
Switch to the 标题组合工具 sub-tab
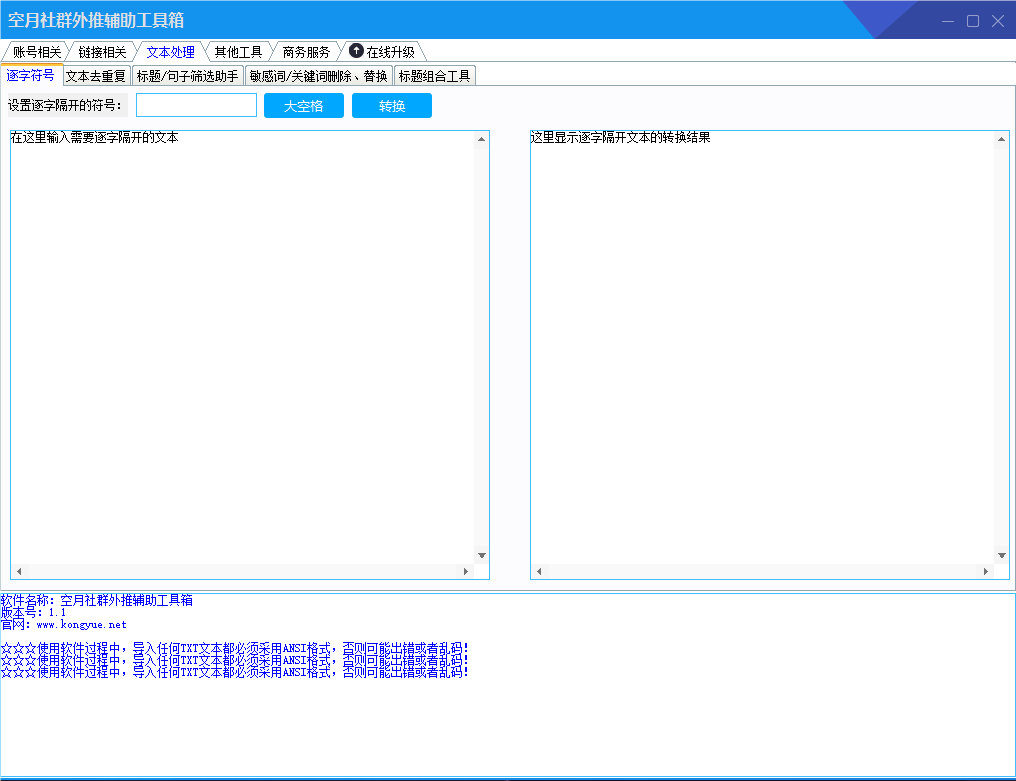tap(434, 76)
